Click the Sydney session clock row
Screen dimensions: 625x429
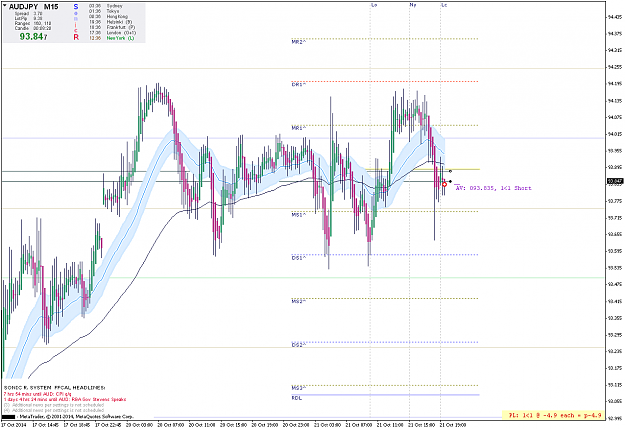pos(105,6)
